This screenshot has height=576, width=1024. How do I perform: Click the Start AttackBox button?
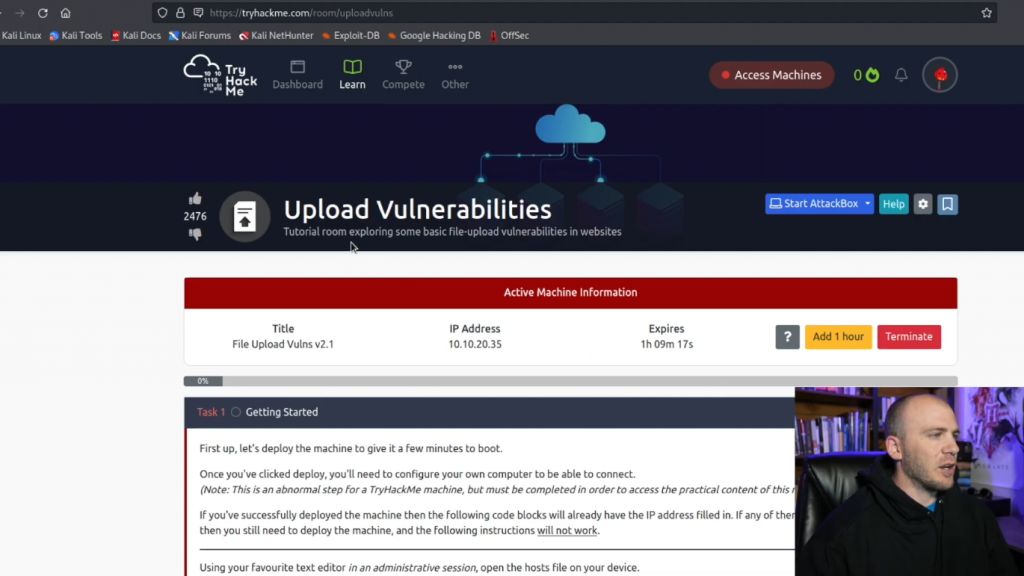[x=813, y=204]
